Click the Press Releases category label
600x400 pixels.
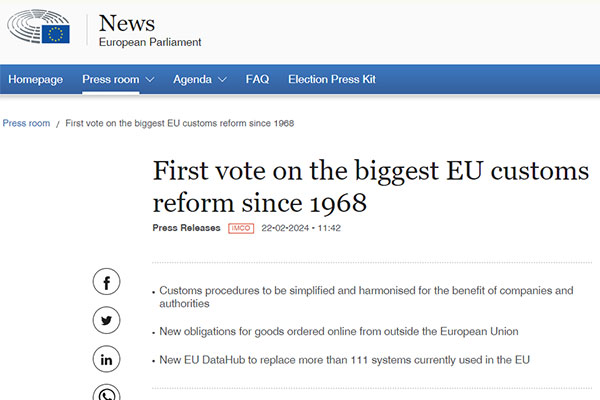coord(186,228)
